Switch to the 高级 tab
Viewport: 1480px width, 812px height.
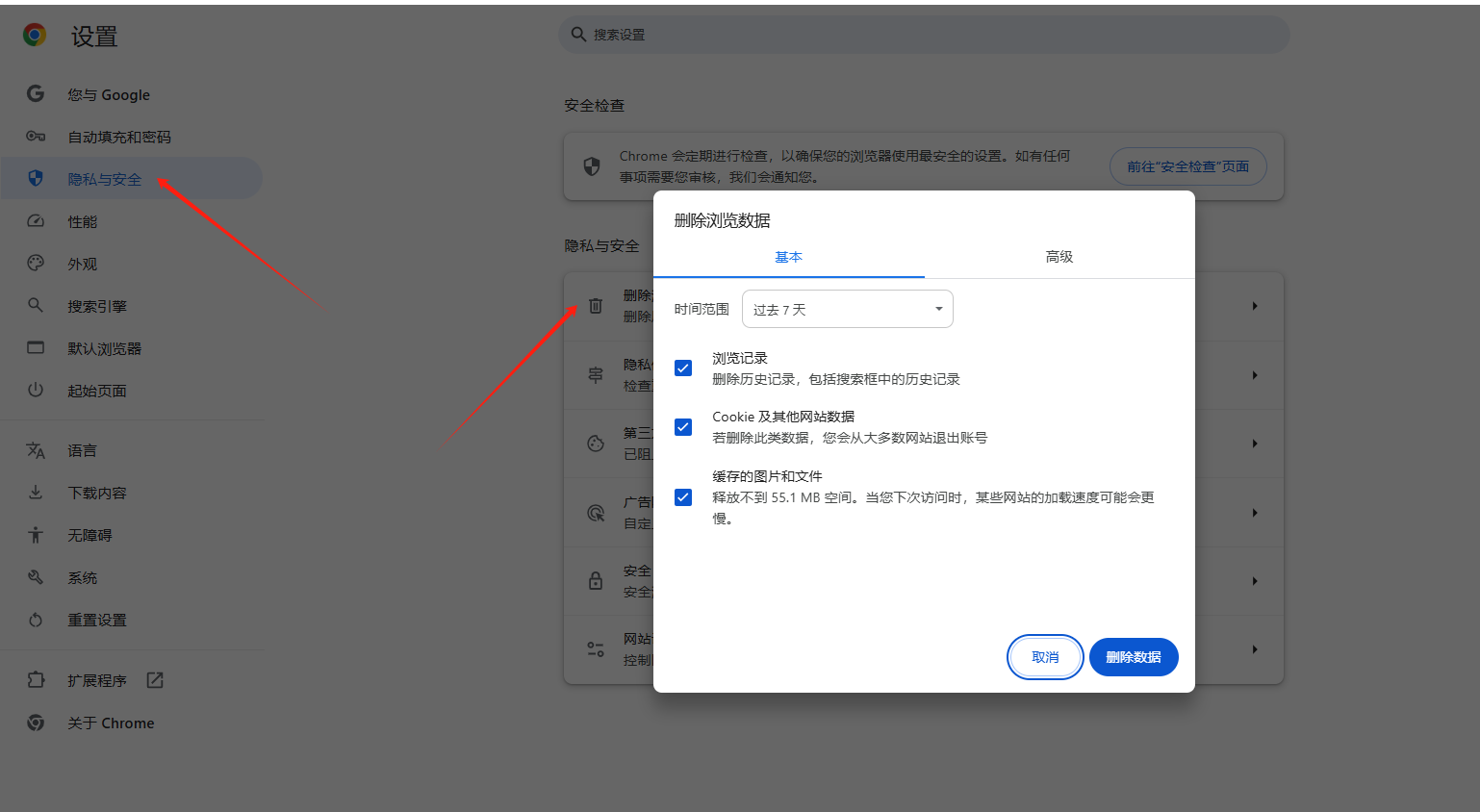tap(1059, 257)
